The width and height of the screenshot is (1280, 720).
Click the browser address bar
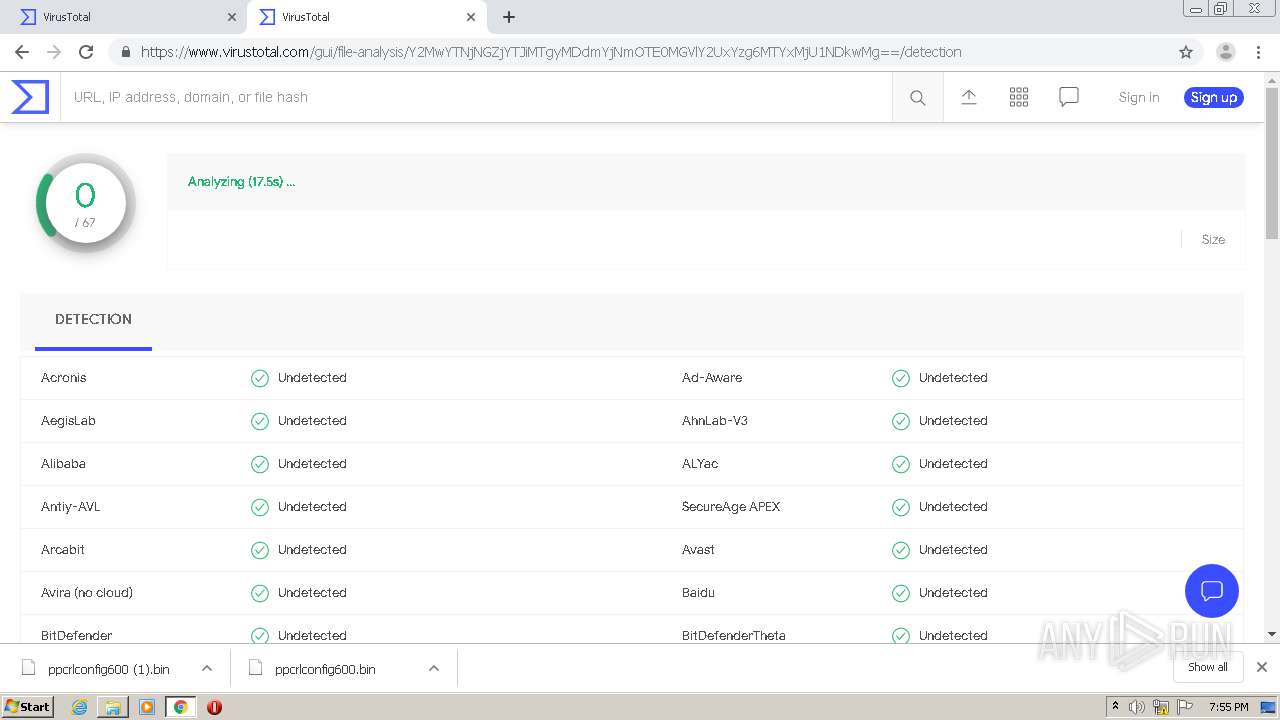(x=640, y=52)
